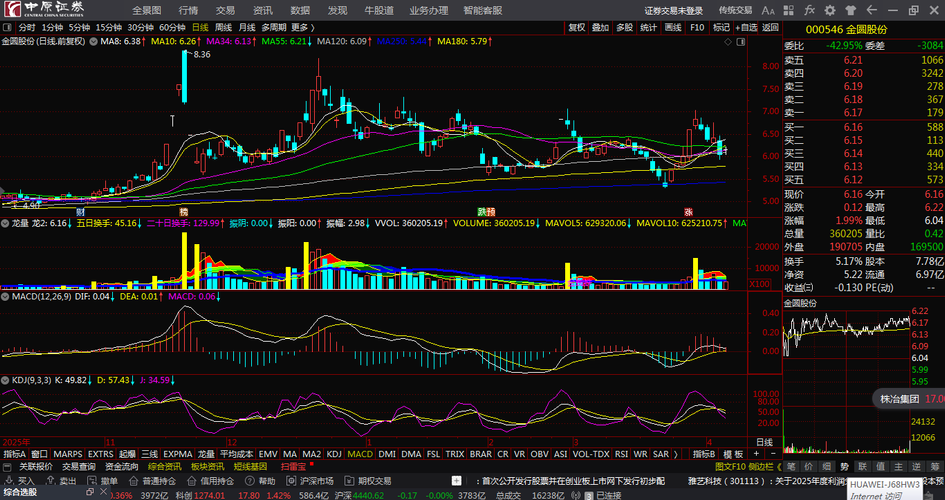Open 全景图 menu

pos(146,10)
